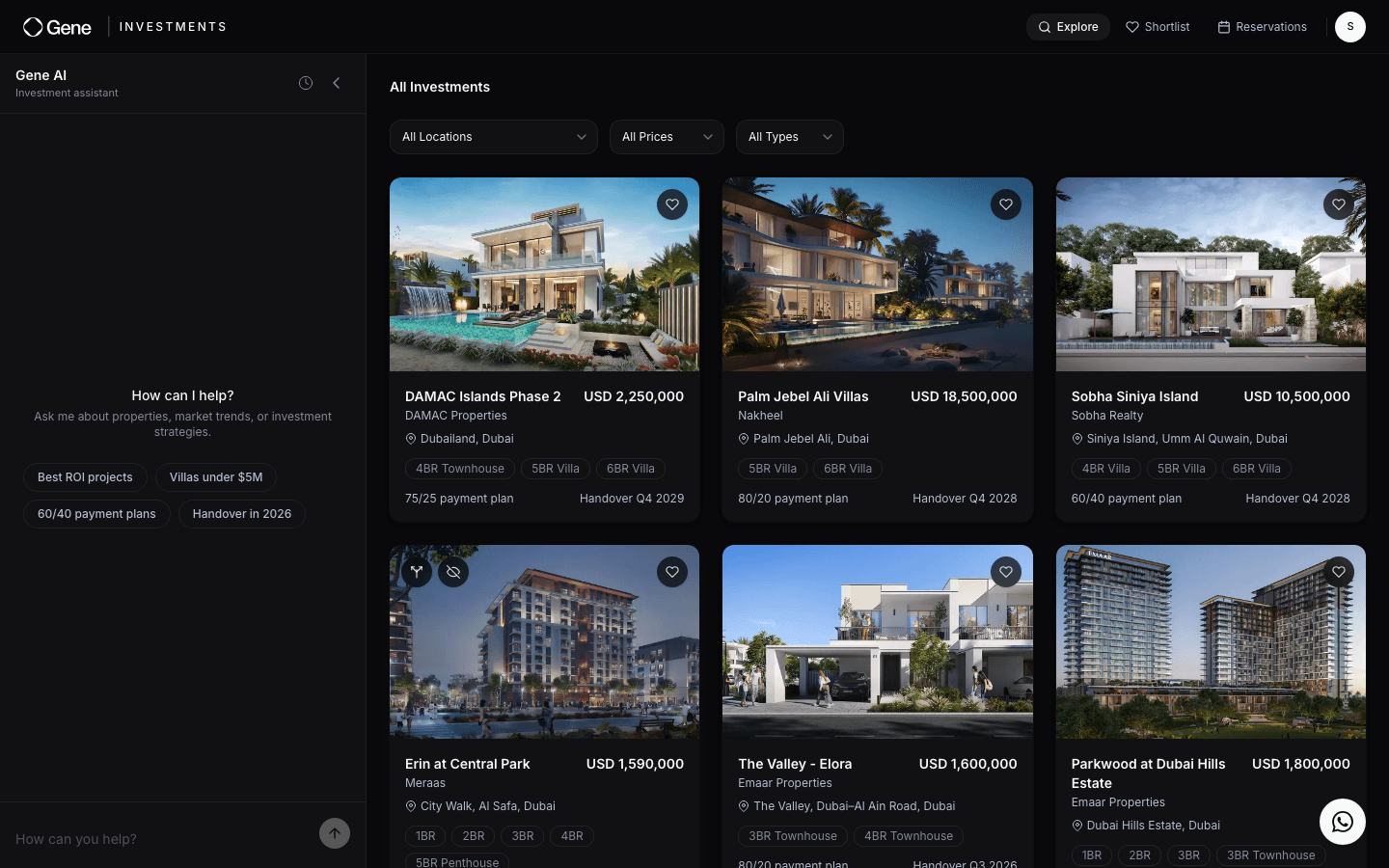Open the Explore search in the top bar
Screen dimensions: 1389x868
click(1068, 27)
